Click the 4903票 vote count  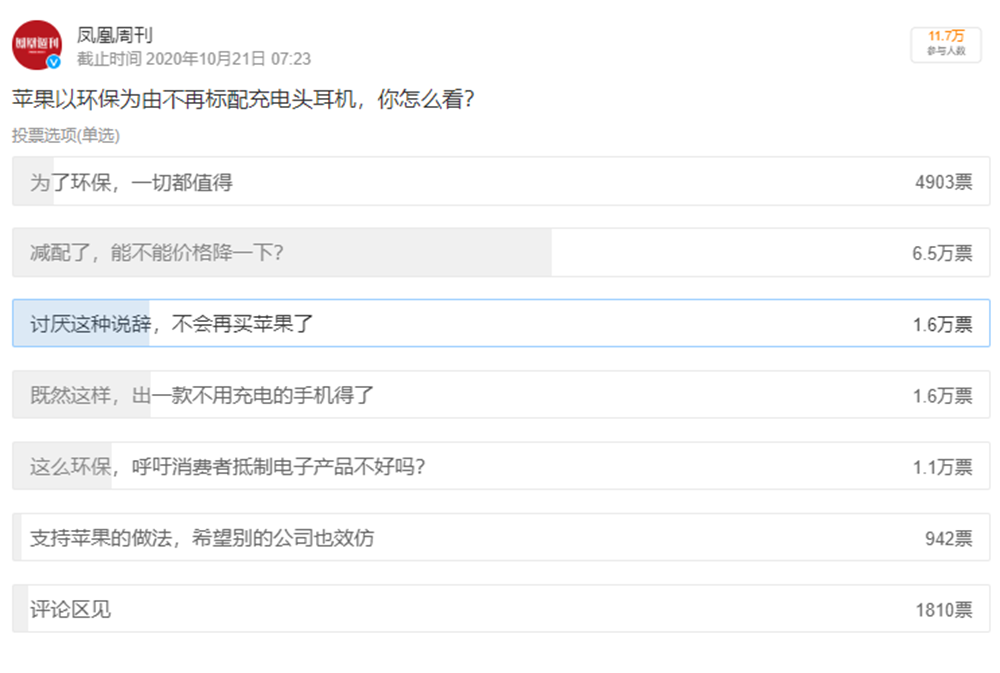[943, 182]
